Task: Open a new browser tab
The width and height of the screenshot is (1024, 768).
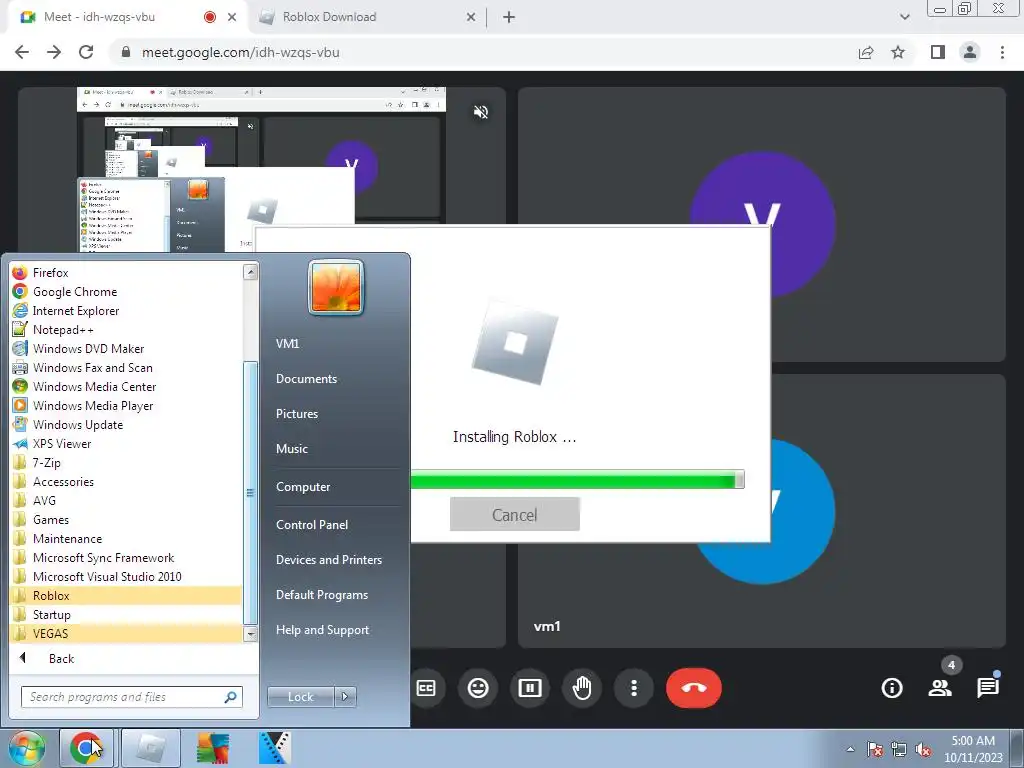Action: point(509,17)
